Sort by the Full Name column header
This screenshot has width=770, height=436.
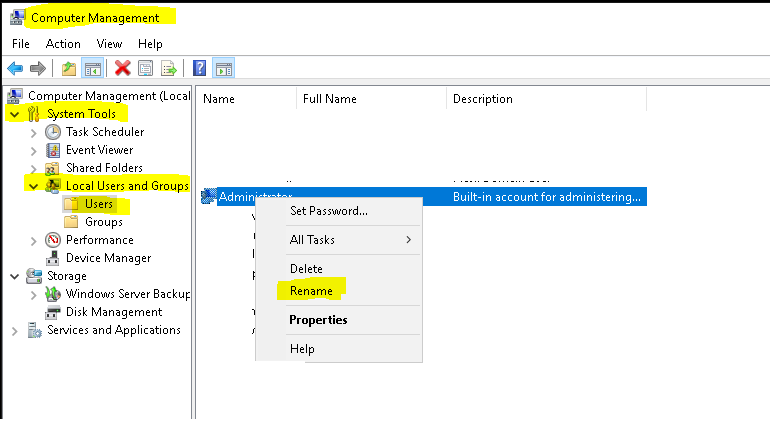click(329, 99)
